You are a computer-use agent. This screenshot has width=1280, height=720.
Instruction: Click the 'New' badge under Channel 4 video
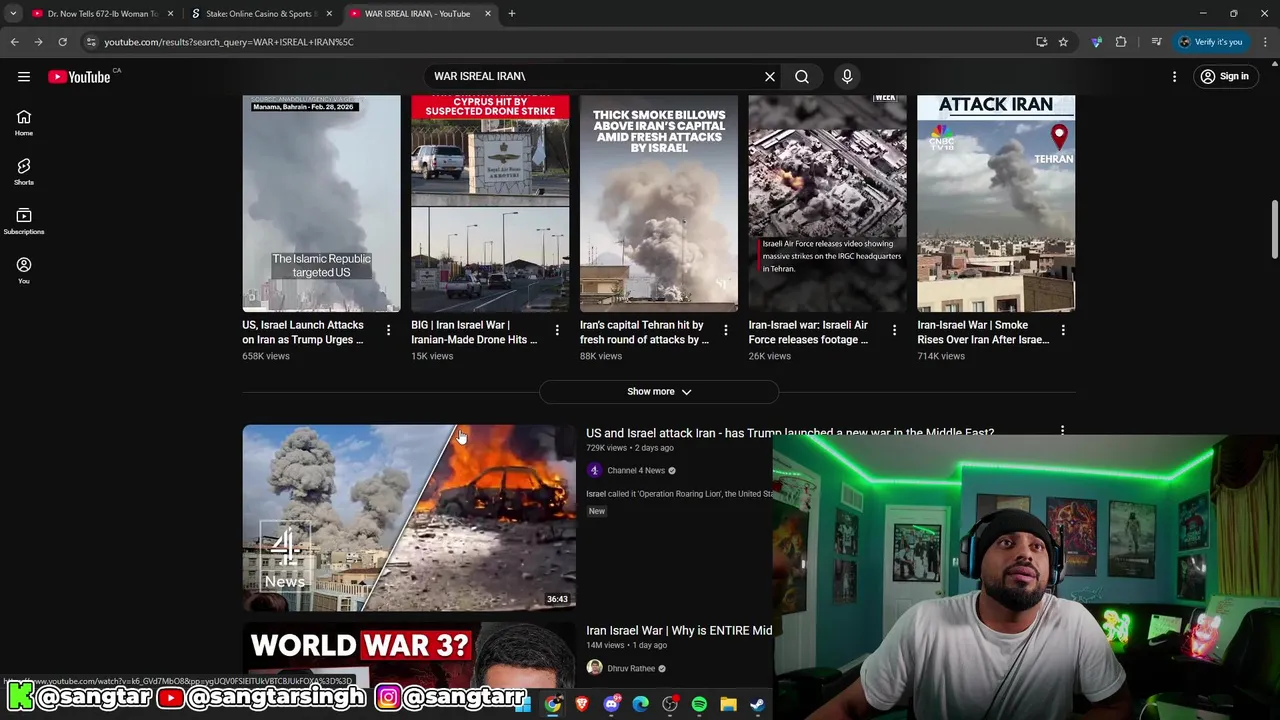click(597, 511)
